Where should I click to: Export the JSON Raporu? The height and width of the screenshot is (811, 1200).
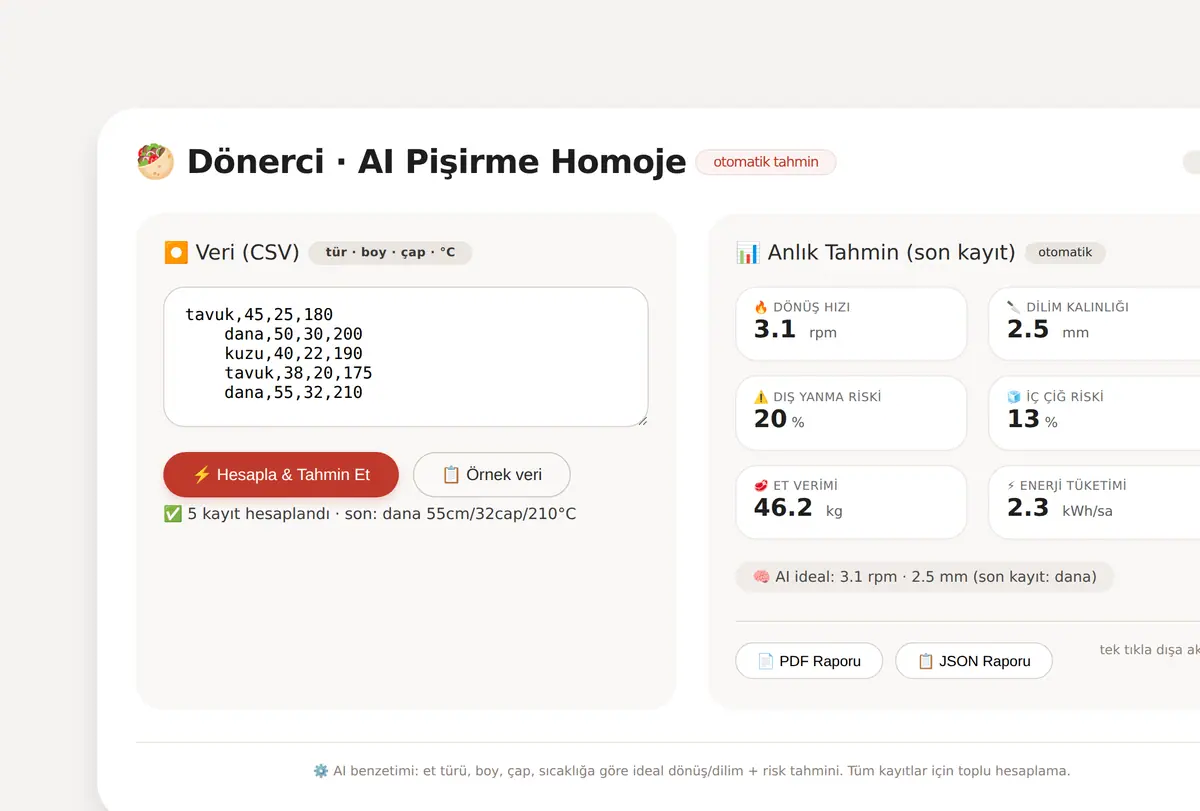974,661
